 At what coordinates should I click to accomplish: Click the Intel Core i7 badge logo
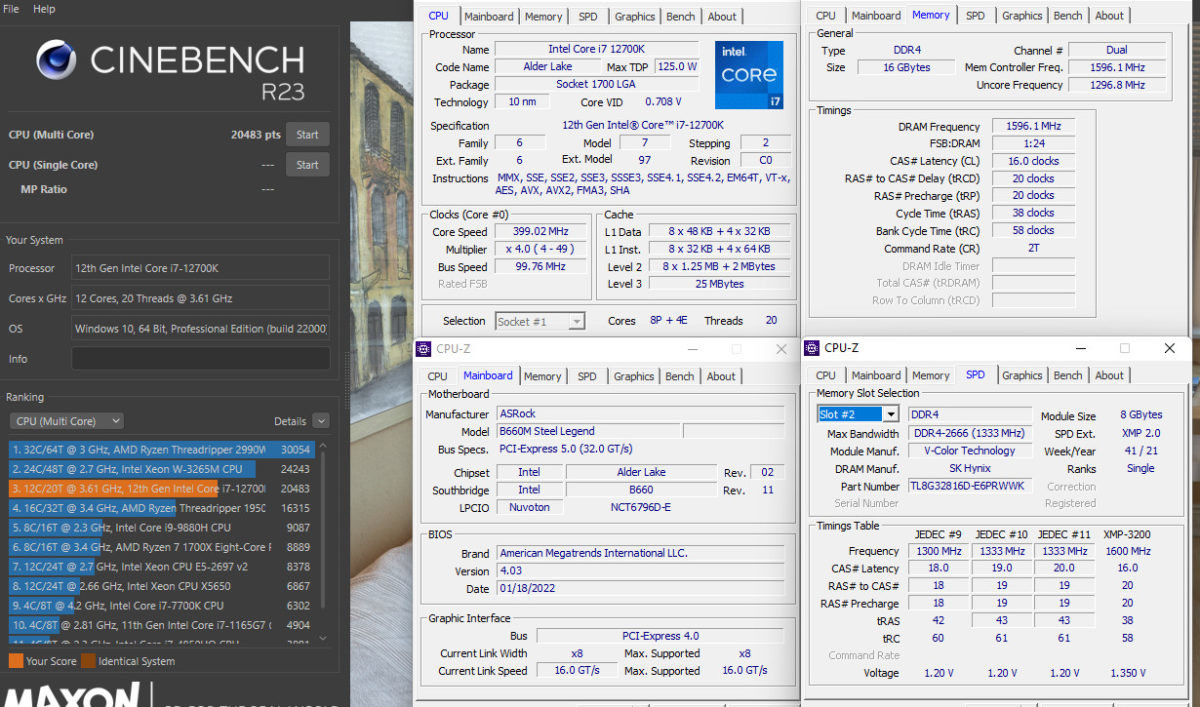coord(748,75)
